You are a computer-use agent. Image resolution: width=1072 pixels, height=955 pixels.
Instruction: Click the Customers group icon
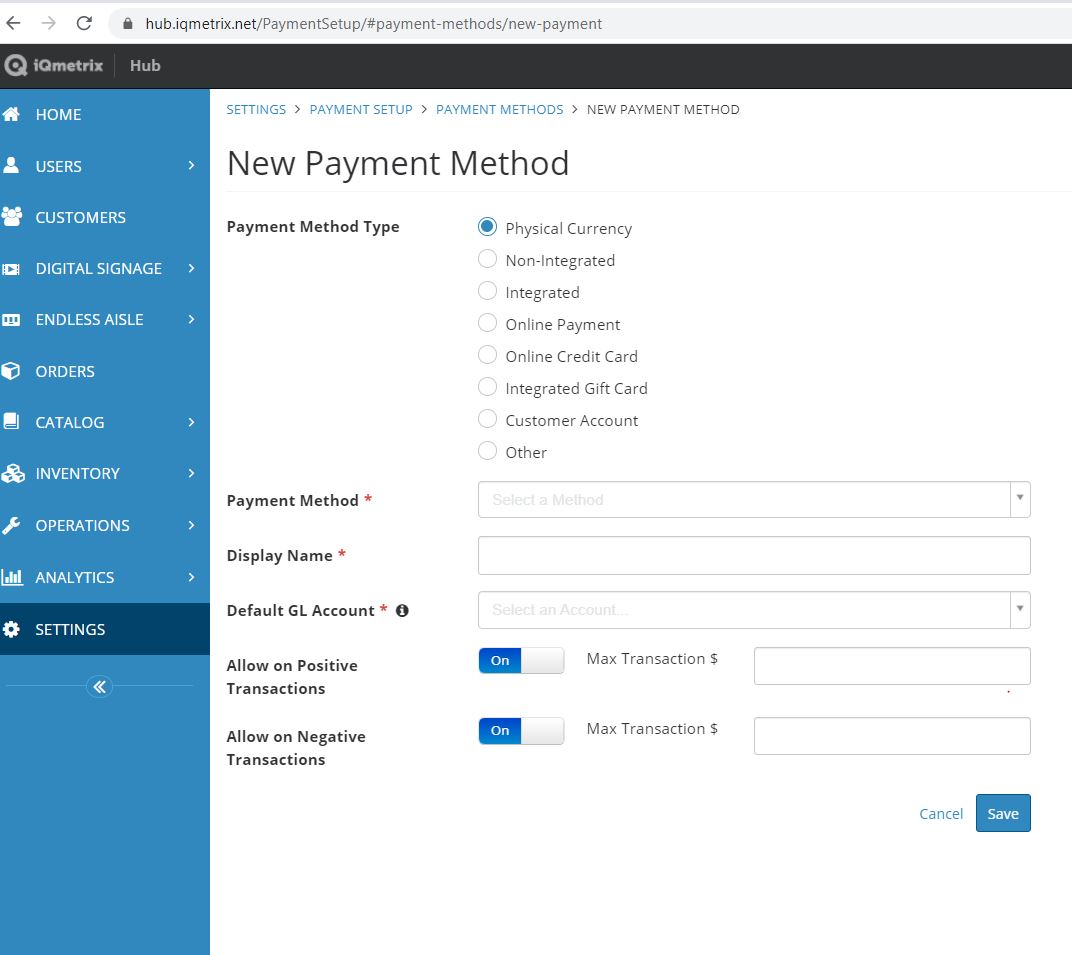click(12, 217)
